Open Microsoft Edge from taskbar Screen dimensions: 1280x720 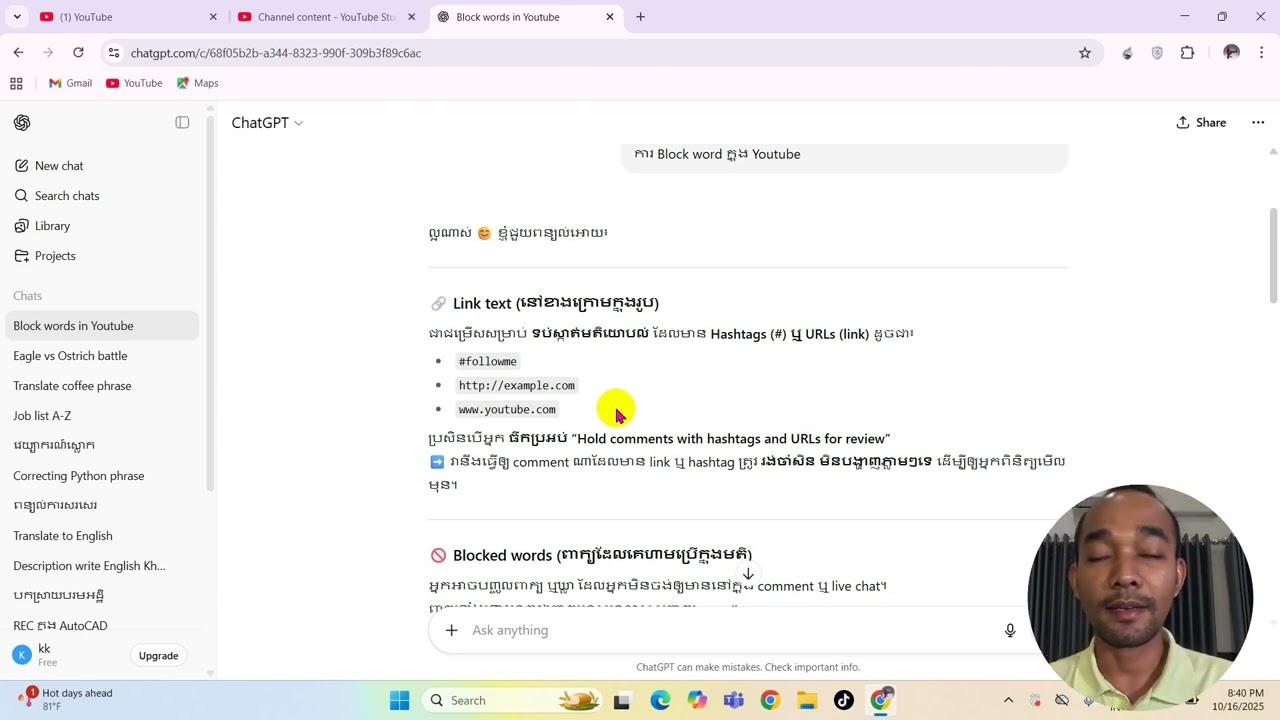click(x=660, y=700)
